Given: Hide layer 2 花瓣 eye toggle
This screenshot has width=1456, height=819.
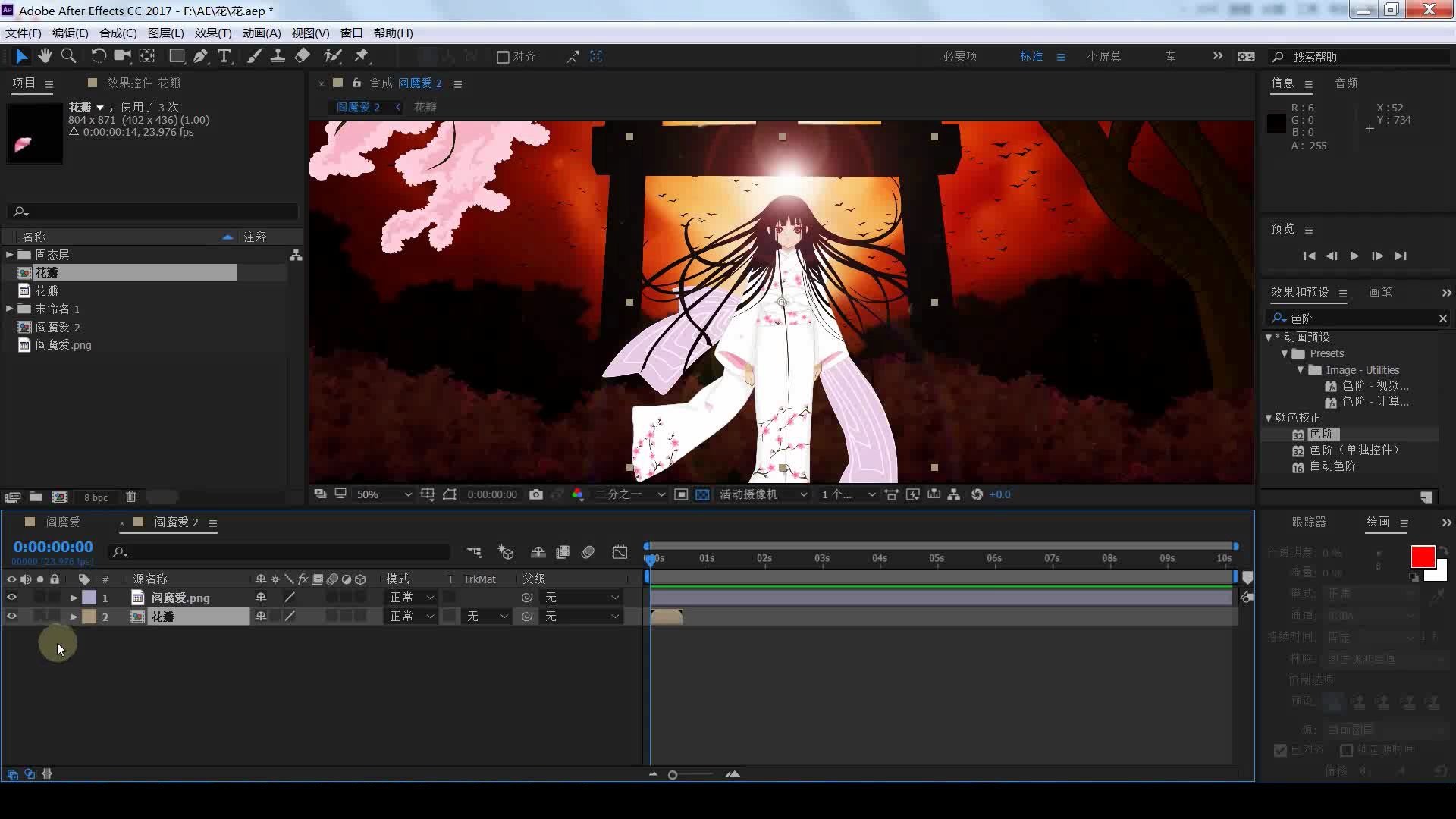Looking at the screenshot, I should [11, 617].
